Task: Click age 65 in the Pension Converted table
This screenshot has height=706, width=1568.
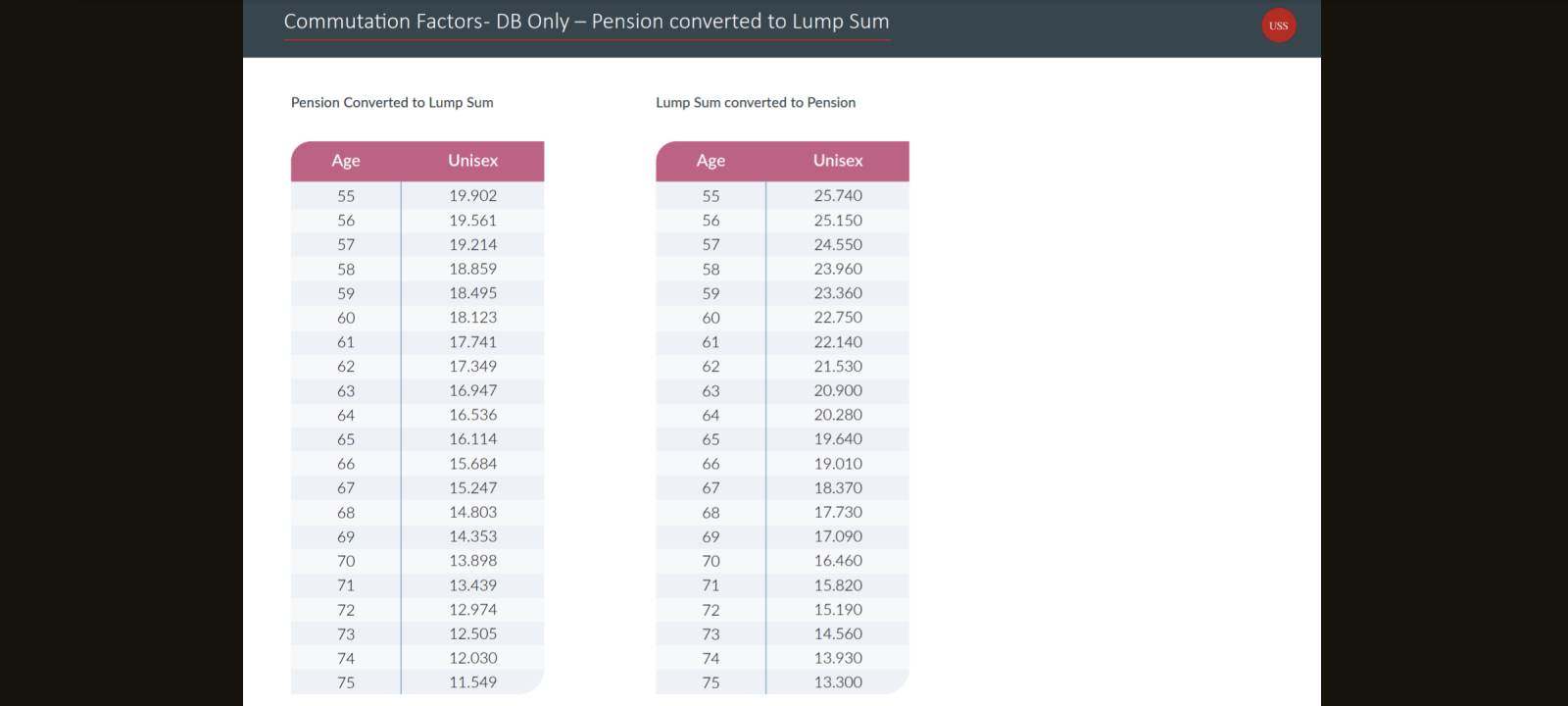Action: [x=346, y=439]
